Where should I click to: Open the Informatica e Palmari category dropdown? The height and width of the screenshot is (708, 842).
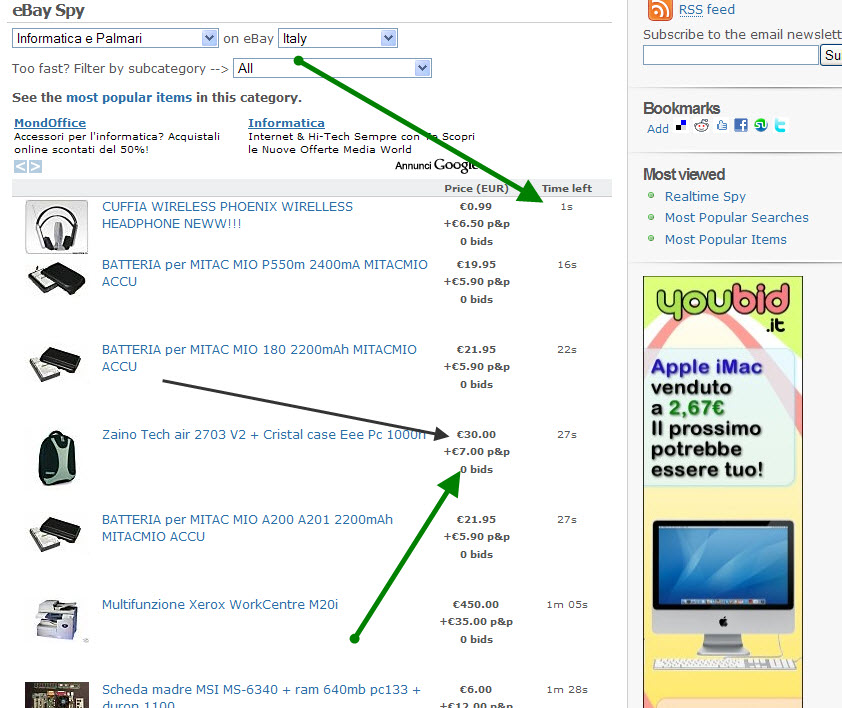coord(115,38)
